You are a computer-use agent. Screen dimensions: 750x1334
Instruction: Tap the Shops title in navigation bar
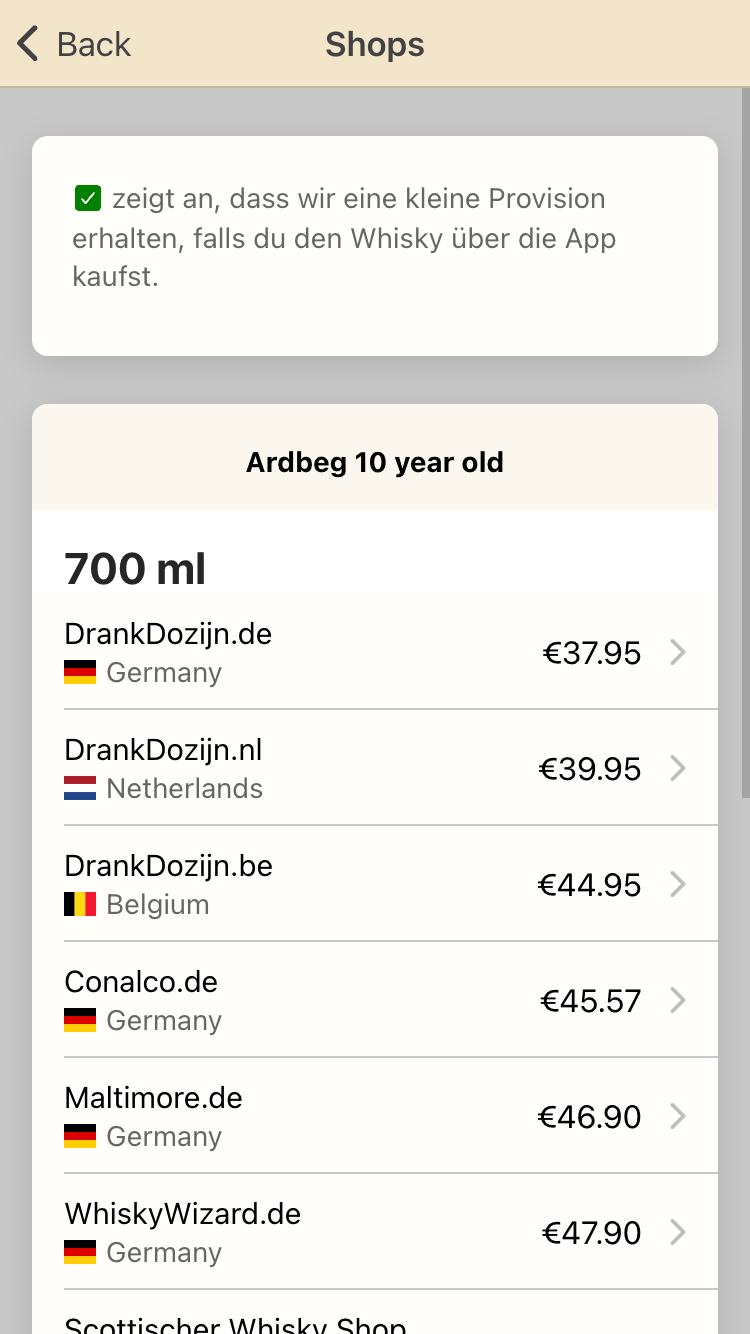[x=375, y=44]
